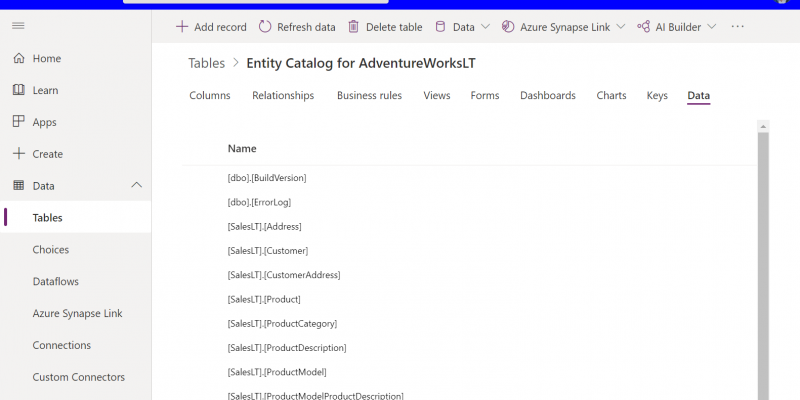The image size is (800, 400).
Task: Select the [SalesLT].[CustomerAddress] row
Action: 469,275
